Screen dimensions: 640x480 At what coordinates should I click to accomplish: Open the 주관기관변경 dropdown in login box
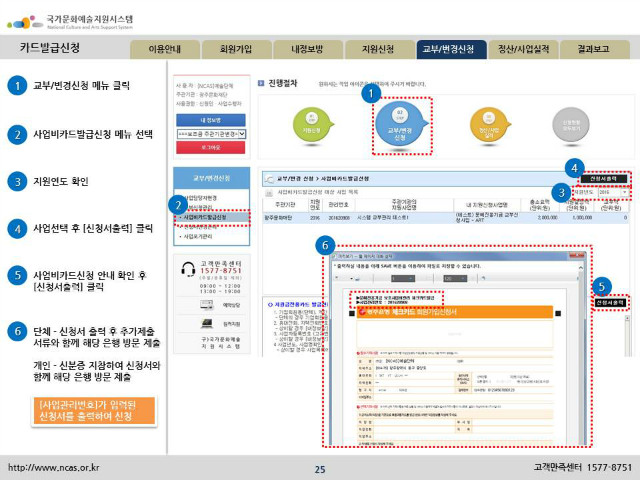211,134
